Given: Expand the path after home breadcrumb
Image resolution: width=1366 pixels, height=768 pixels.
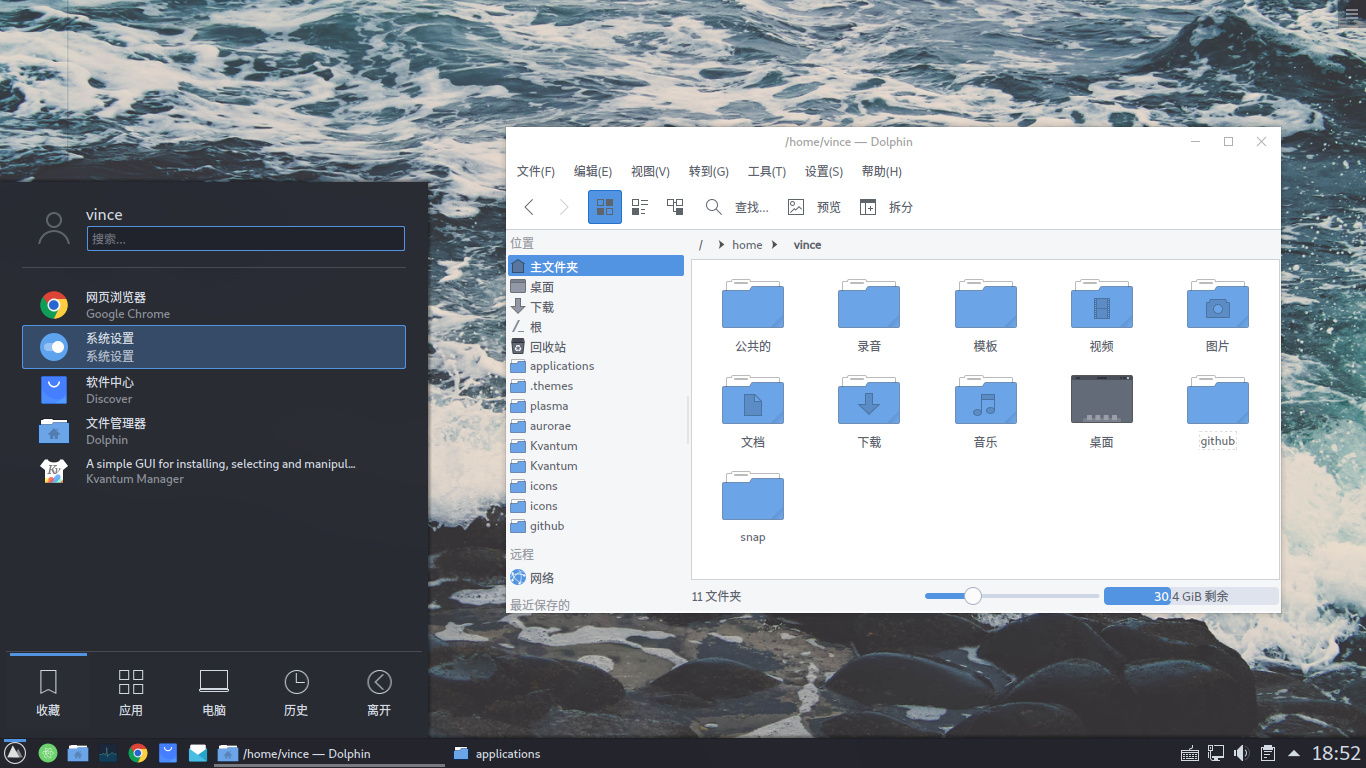Looking at the screenshot, I should [775, 245].
